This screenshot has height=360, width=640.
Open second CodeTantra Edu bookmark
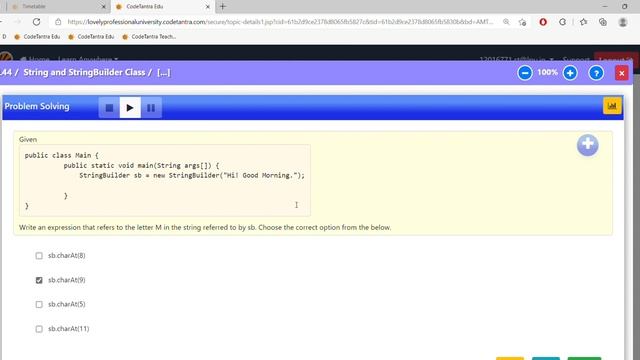[x=91, y=37]
